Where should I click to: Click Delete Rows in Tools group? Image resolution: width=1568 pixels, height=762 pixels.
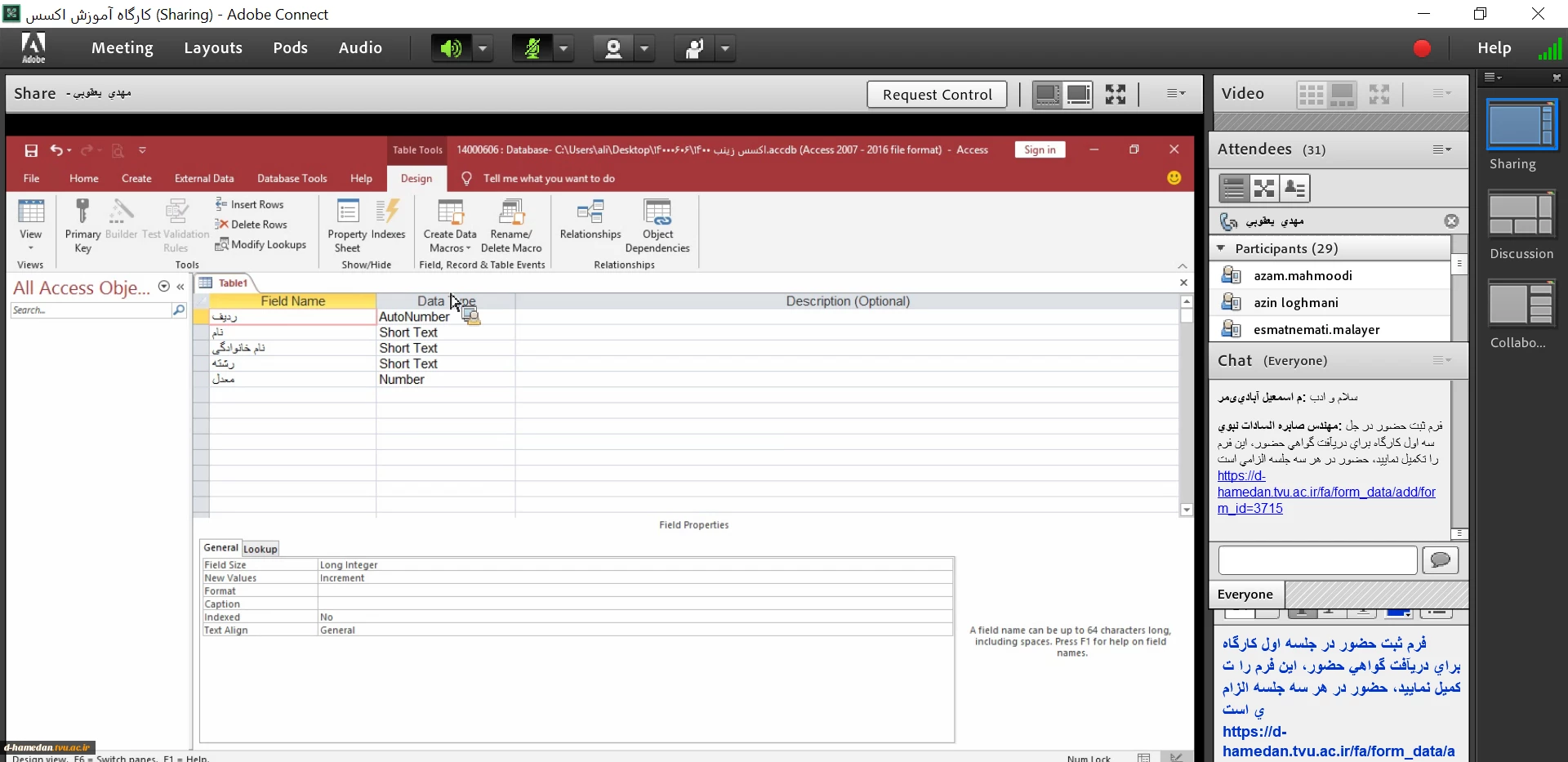point(251,224)
